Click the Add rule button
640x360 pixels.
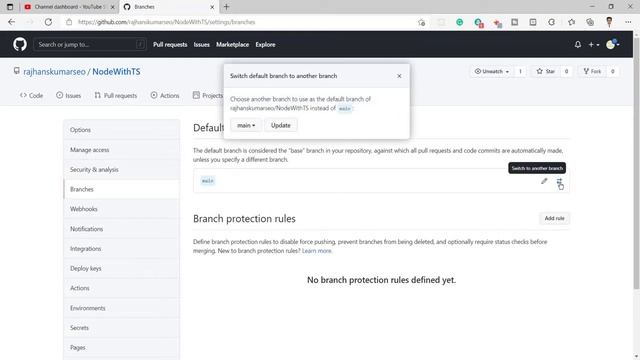pyautogui.click(x=554, y=218)
